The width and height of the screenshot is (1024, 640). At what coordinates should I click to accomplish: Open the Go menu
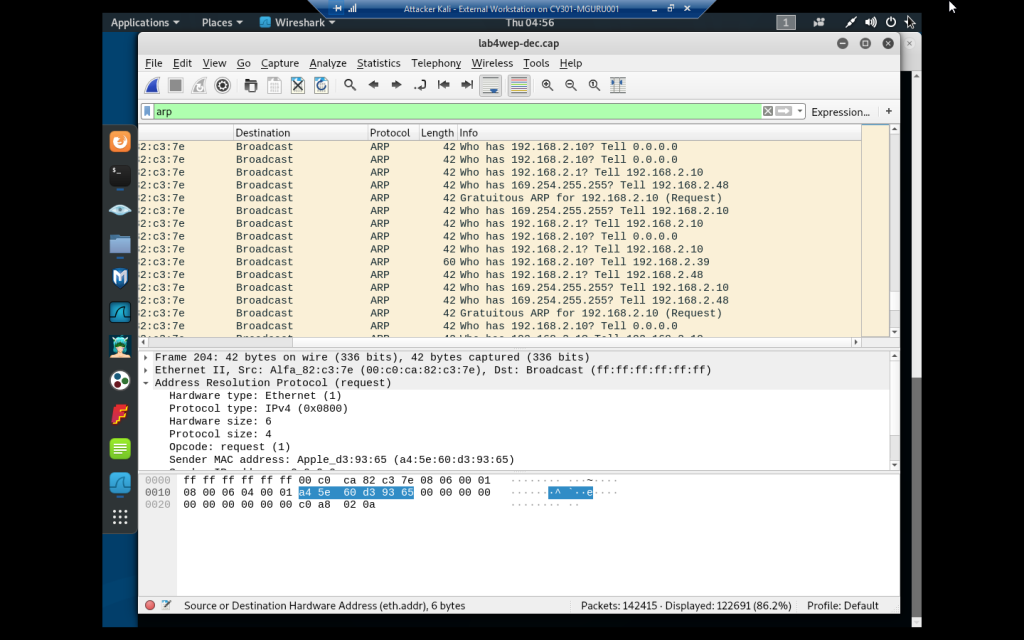click(x=244, y=63)
